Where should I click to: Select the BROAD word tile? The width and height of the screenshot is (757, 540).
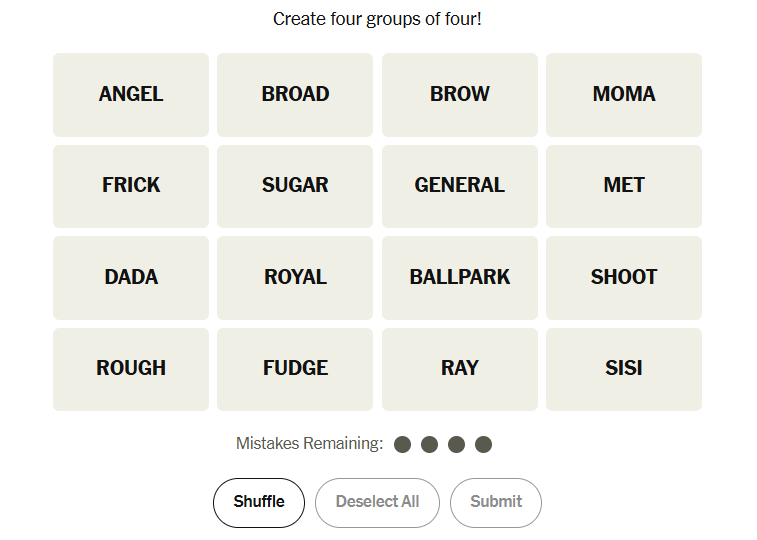(295, 95)
